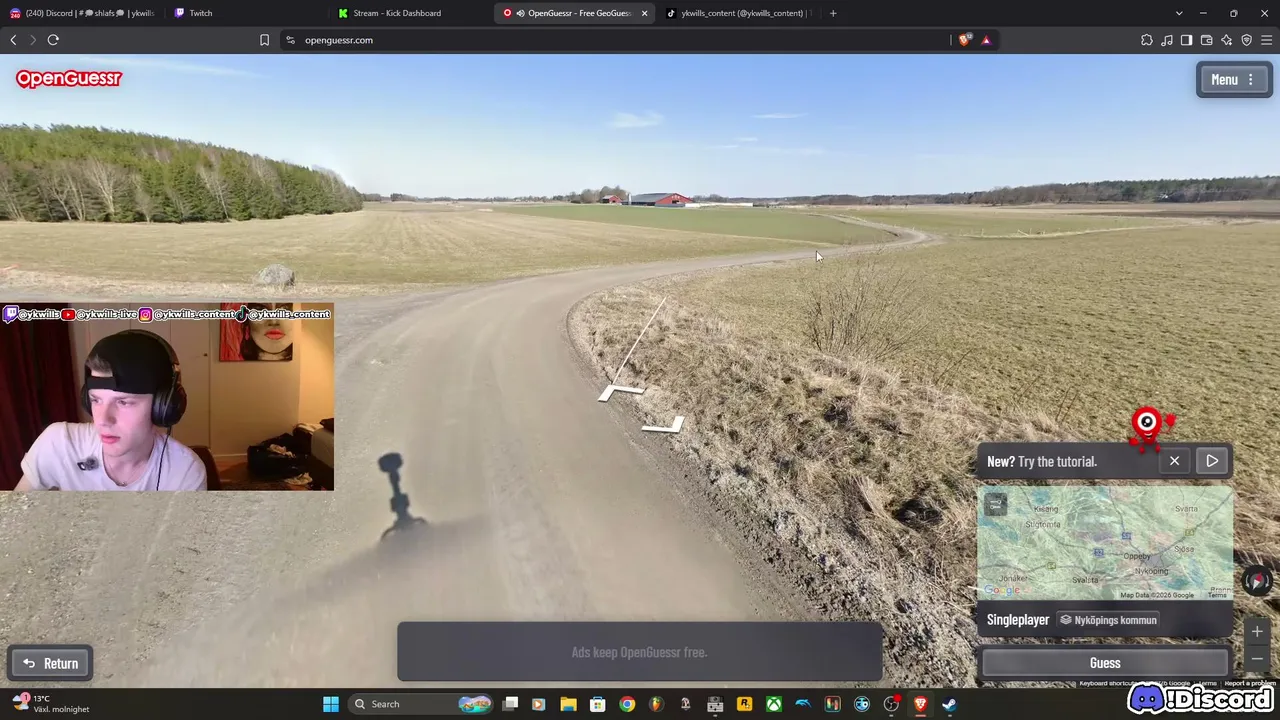Toggle the minimap pin/lock icon

995,505
